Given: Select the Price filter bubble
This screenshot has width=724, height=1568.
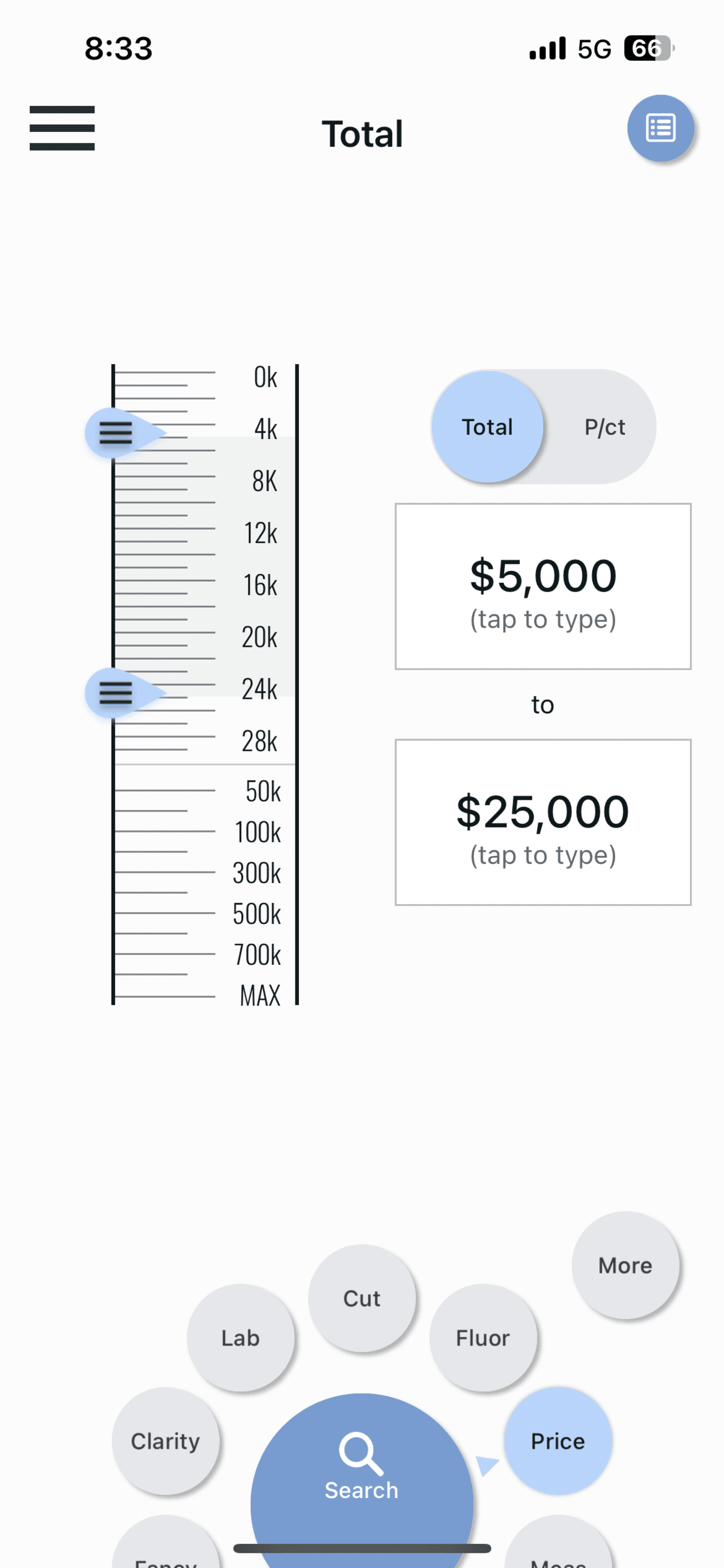Looking at the screenshot, I should pos(558,1441).
